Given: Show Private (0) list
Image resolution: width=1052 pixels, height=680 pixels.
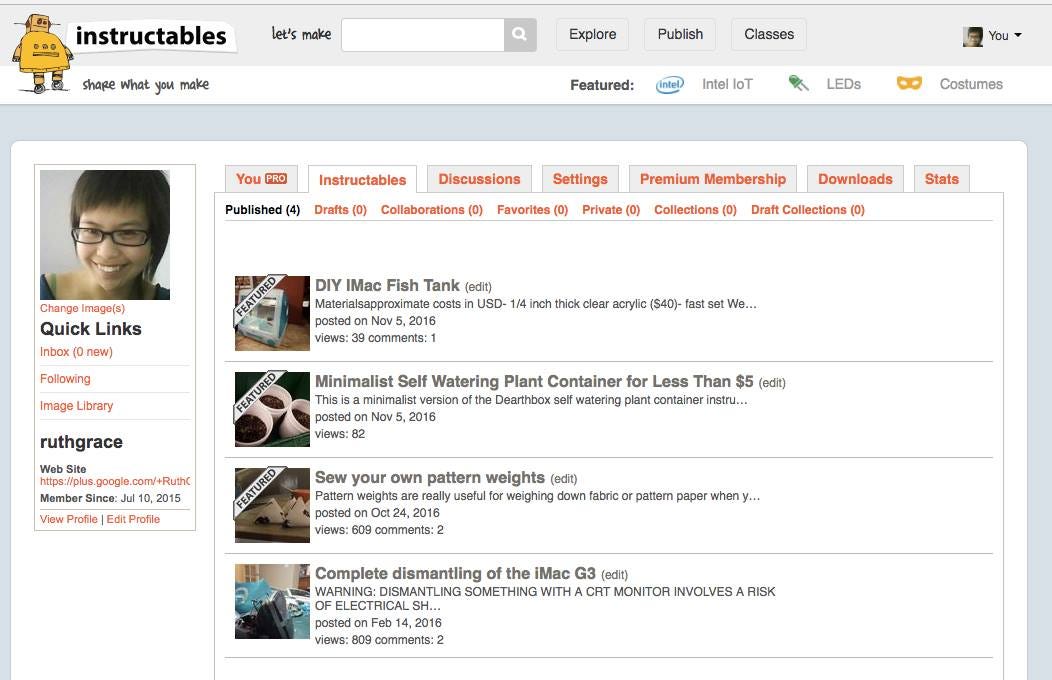Looking at the screenshot, I should [x=611, y=210].
